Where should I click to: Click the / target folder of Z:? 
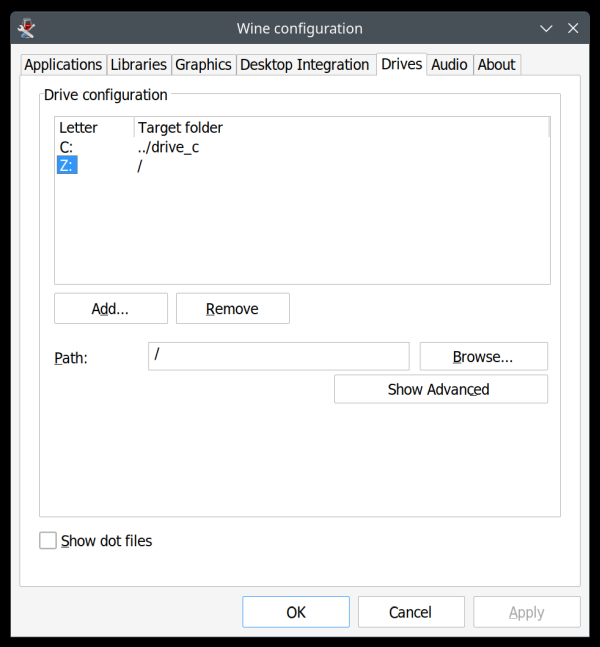point(140,166)
